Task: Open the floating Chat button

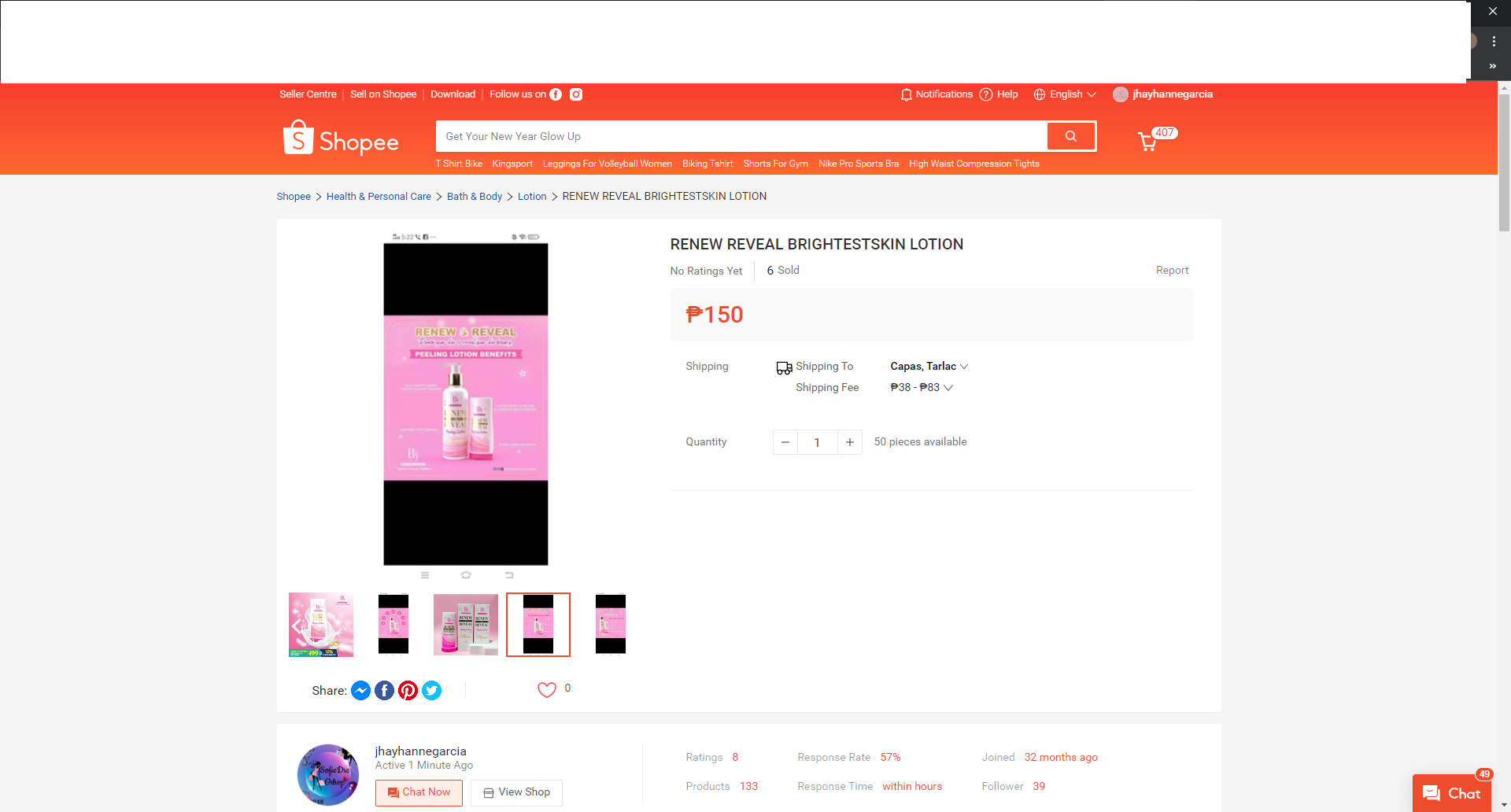Action: tap(1452, 793)
